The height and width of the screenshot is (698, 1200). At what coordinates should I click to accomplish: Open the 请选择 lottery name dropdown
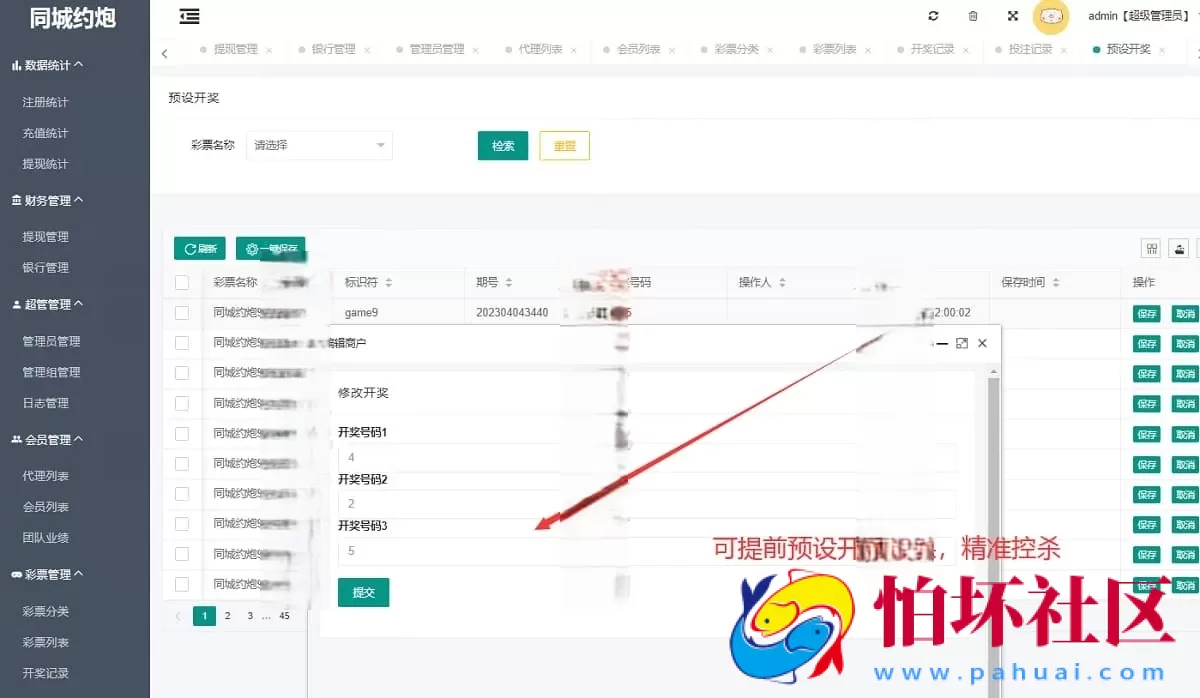point(318,145)
